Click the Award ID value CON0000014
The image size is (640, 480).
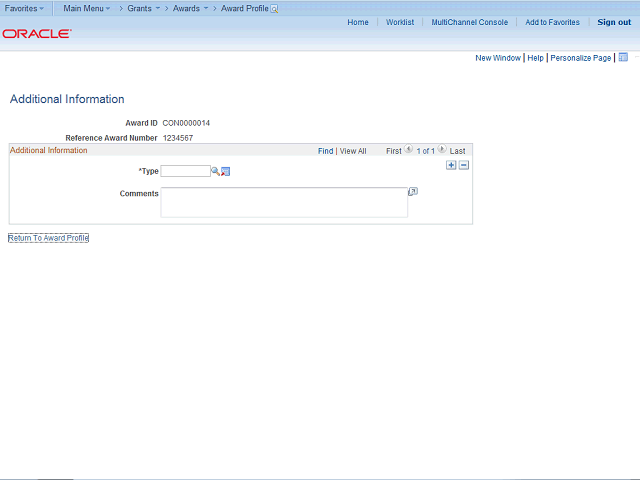(186, 123)
